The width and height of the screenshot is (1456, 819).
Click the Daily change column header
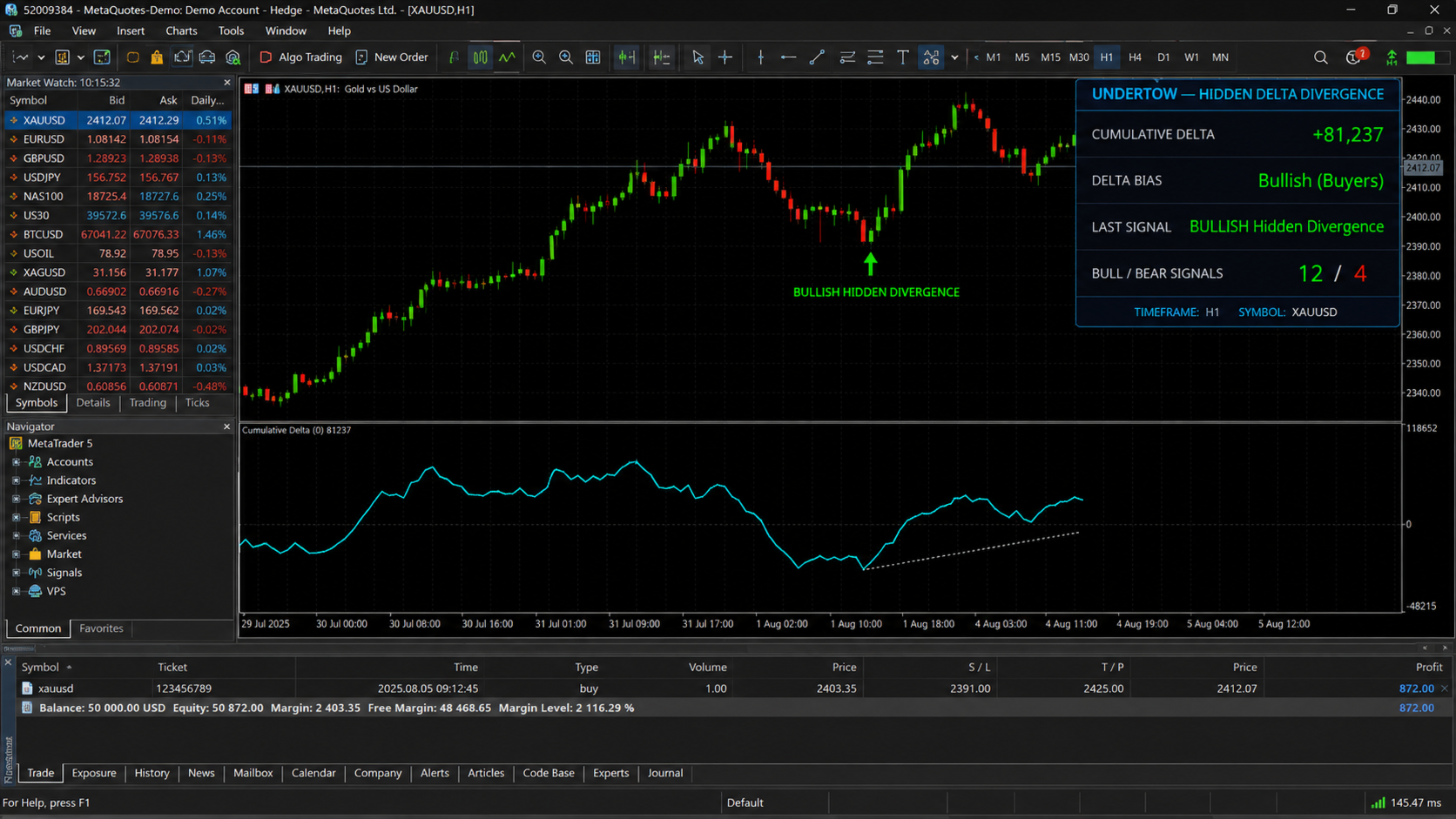tap(207, 101)
